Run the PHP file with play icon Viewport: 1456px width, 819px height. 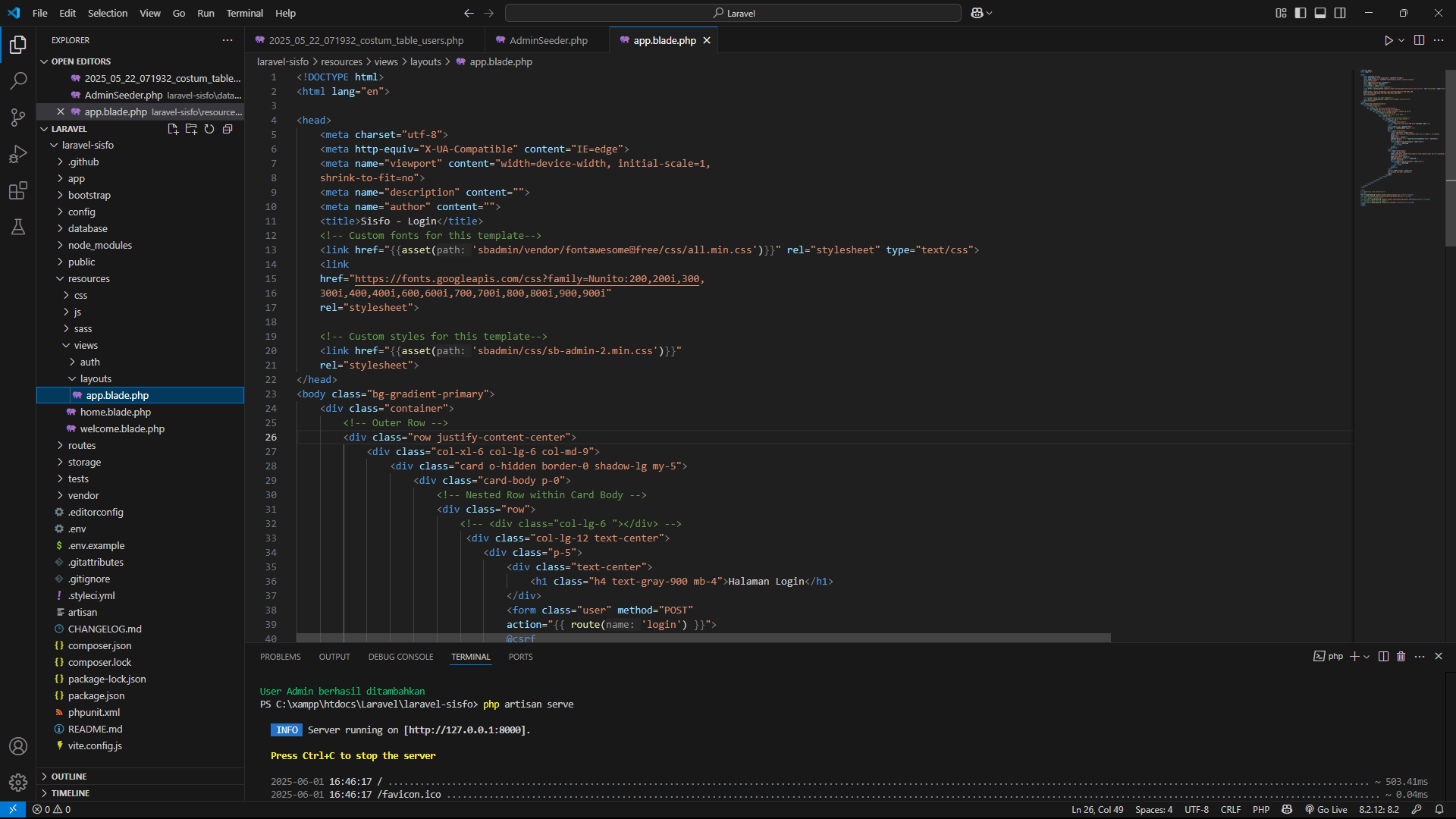click(x=1388, y=40)
